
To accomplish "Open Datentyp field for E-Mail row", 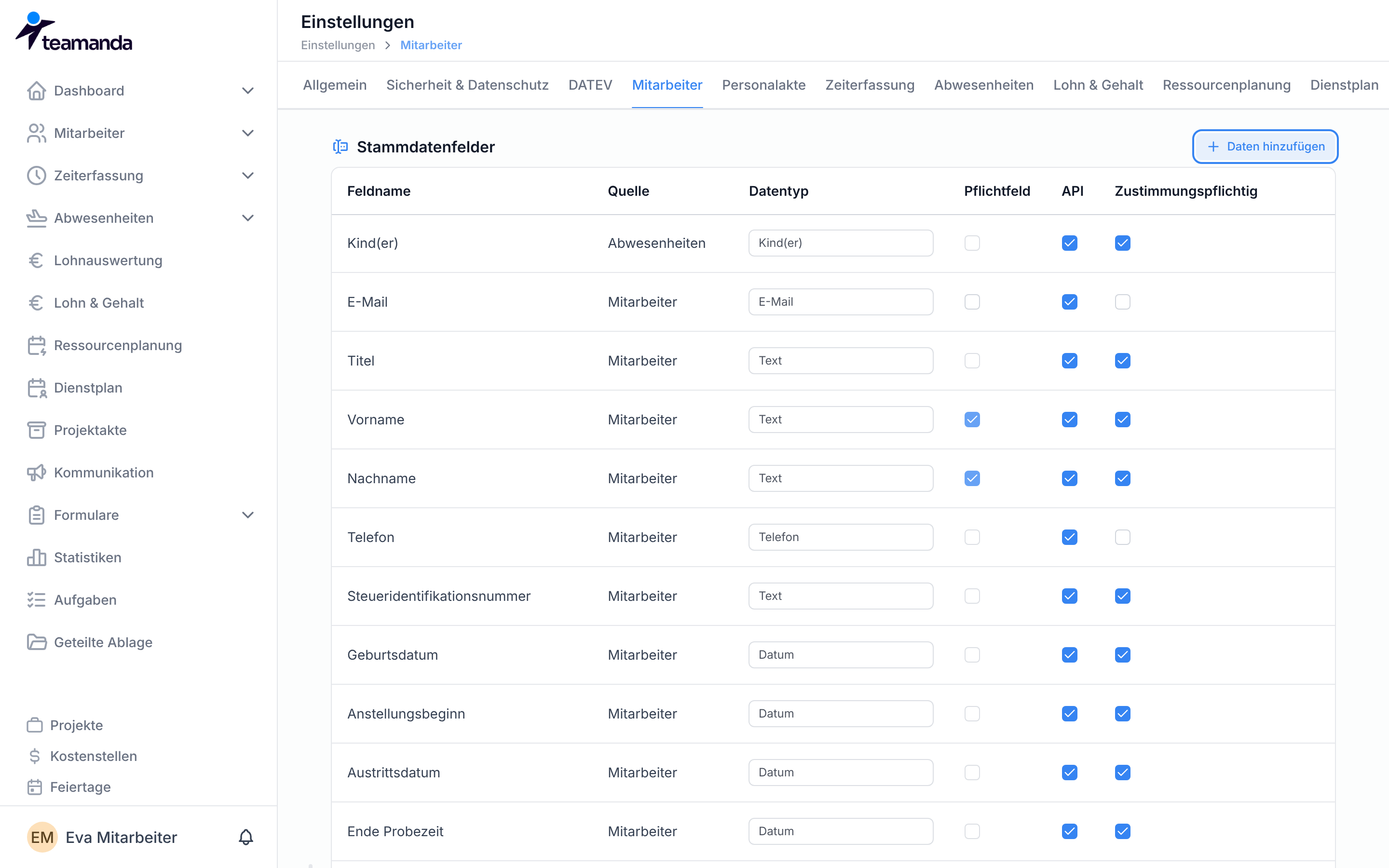I will tap(841, 302).
